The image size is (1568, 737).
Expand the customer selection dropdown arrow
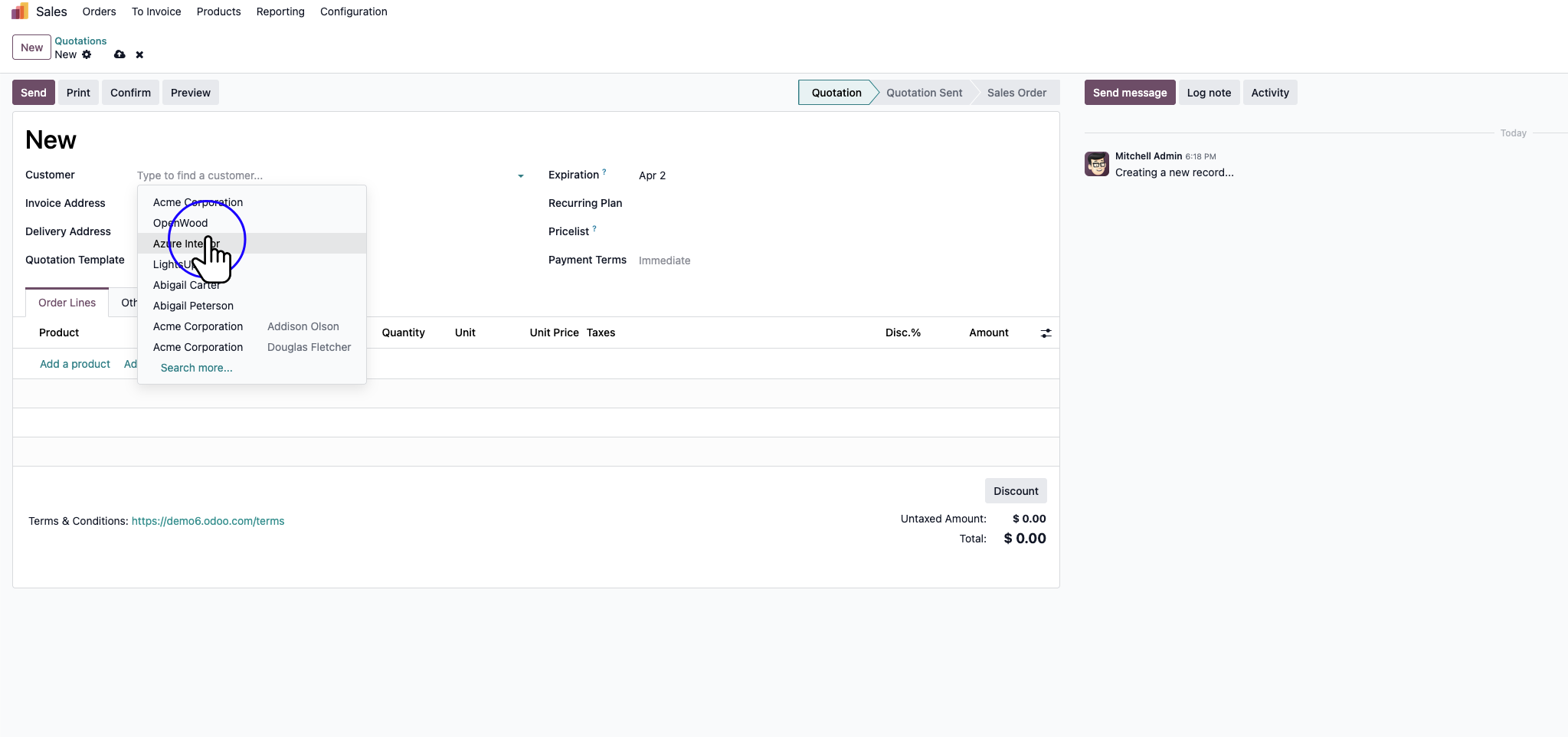click(x=521, y=175)
